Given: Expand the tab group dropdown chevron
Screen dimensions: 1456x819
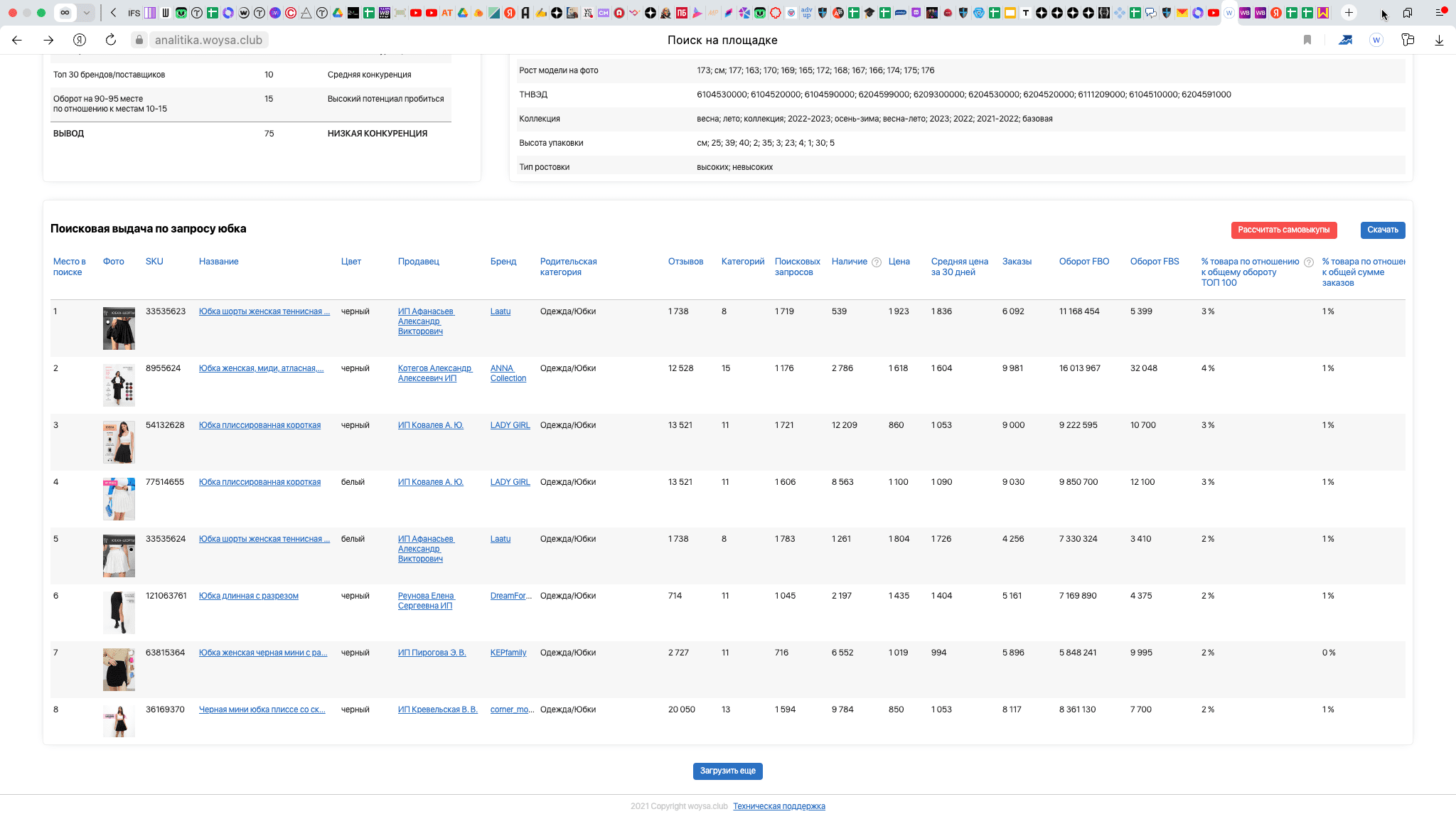Looking at the screenshot, I should point(86,12).
